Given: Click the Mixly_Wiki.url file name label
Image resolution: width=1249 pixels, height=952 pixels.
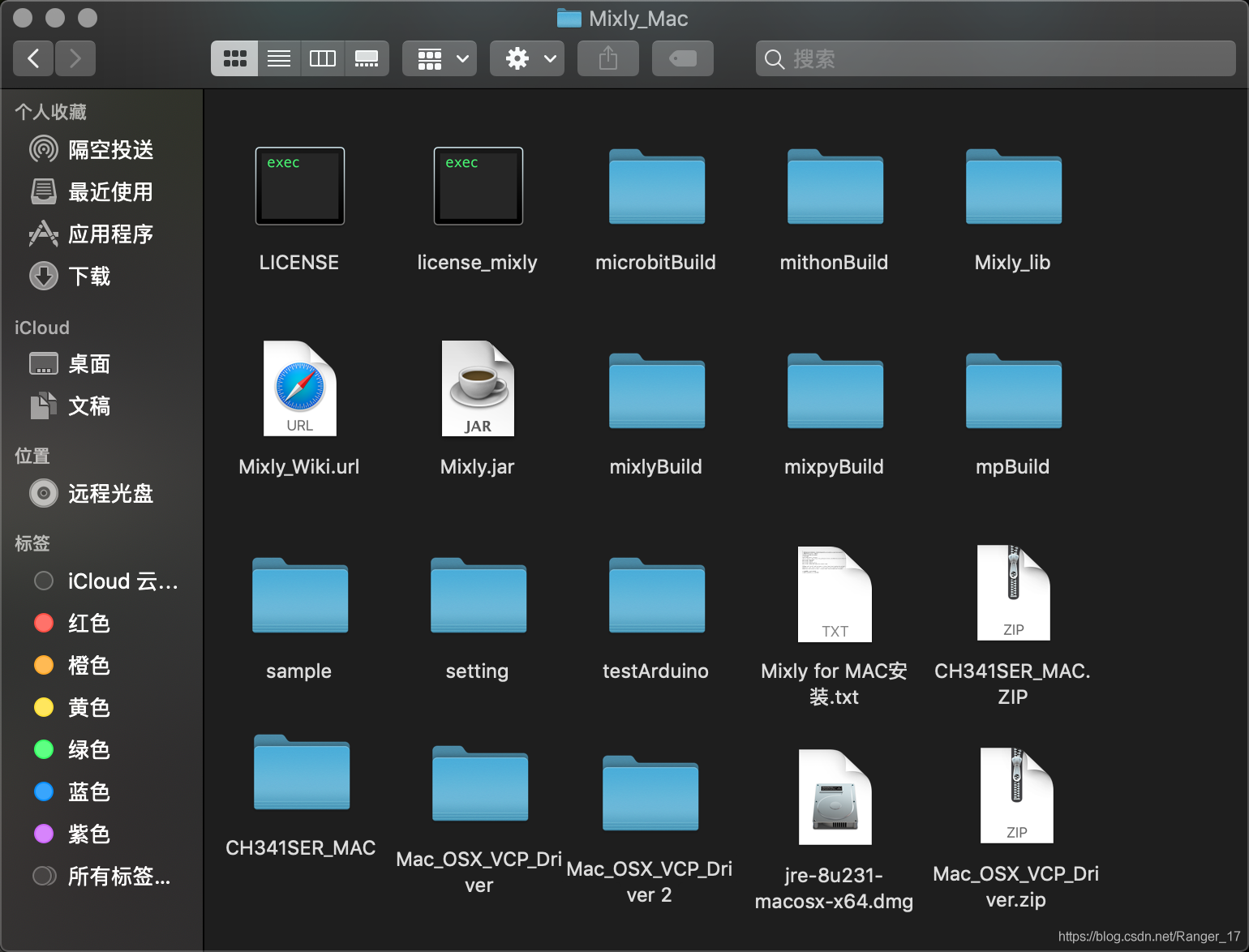Looking at the screenshot, I should (298, 467).
